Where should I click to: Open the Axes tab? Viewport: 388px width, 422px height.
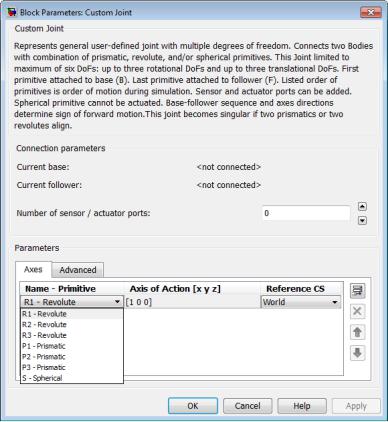[x=33, y=269]
